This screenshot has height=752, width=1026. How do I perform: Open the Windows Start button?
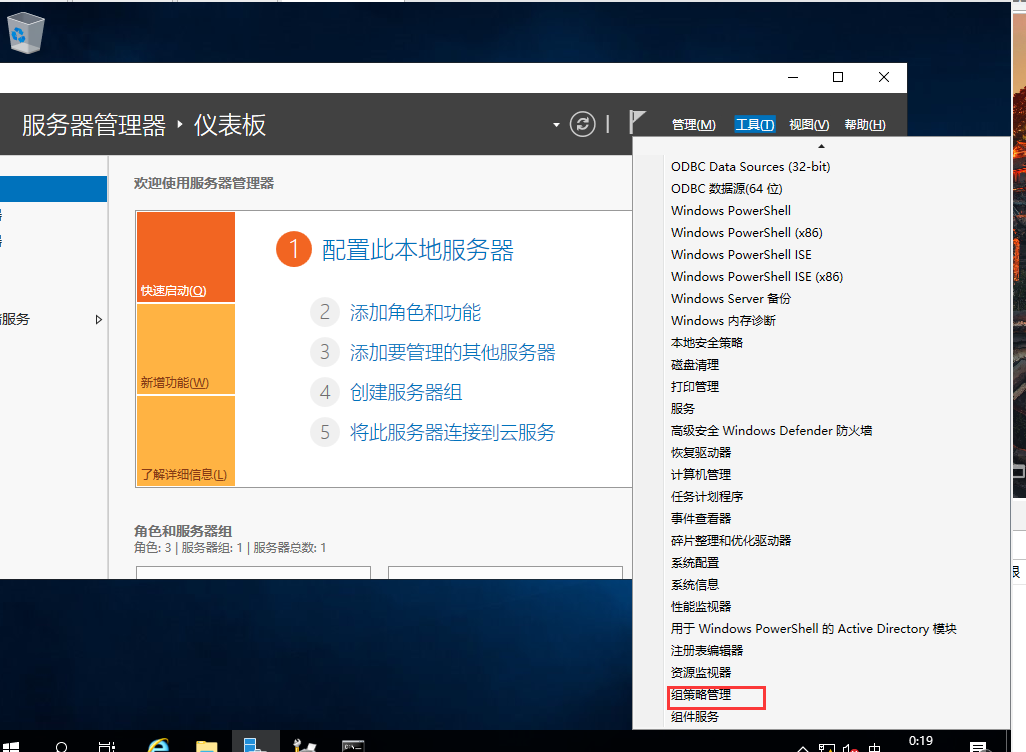(11, 745)
